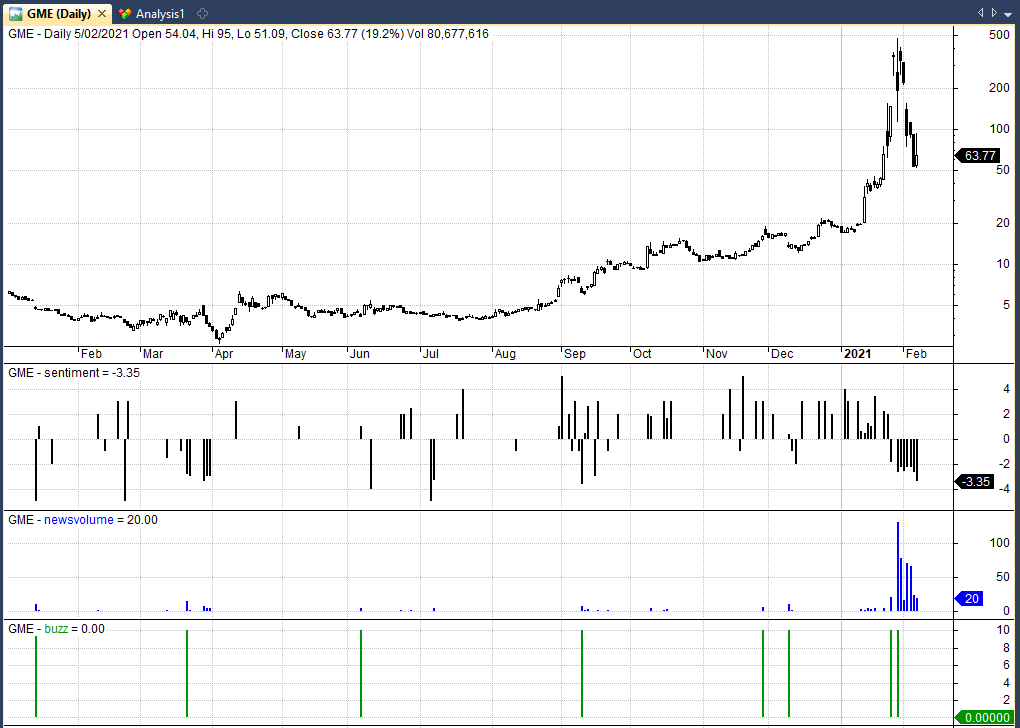This screenshot has height=728, width=1020.
Task: Switch to the GME (Daily) chart tab
Action: [57, 13]
